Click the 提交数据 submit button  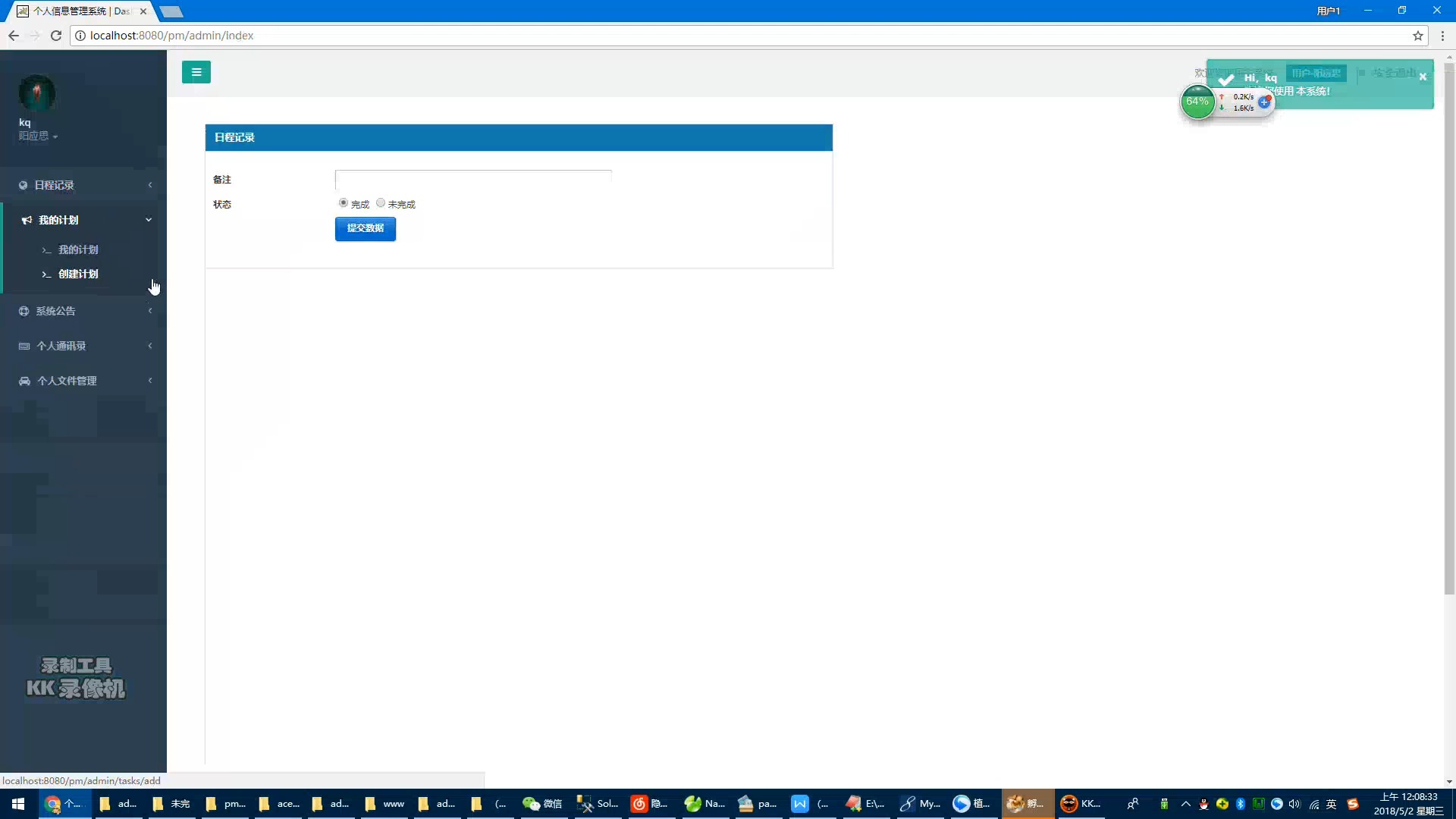click(365, 228)
